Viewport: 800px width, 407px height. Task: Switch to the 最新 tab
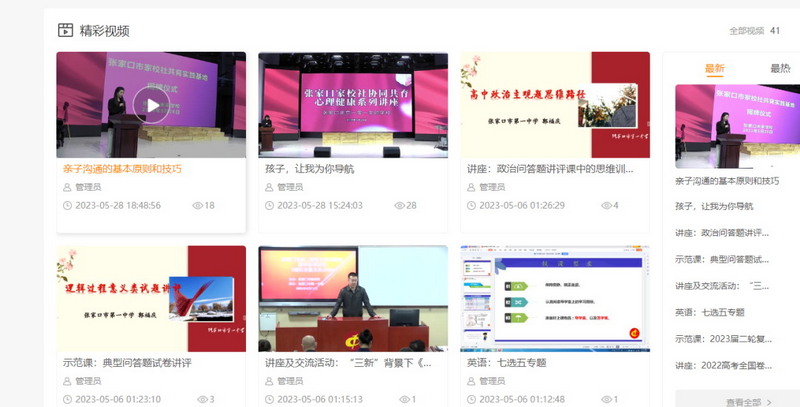pos(714,68)
